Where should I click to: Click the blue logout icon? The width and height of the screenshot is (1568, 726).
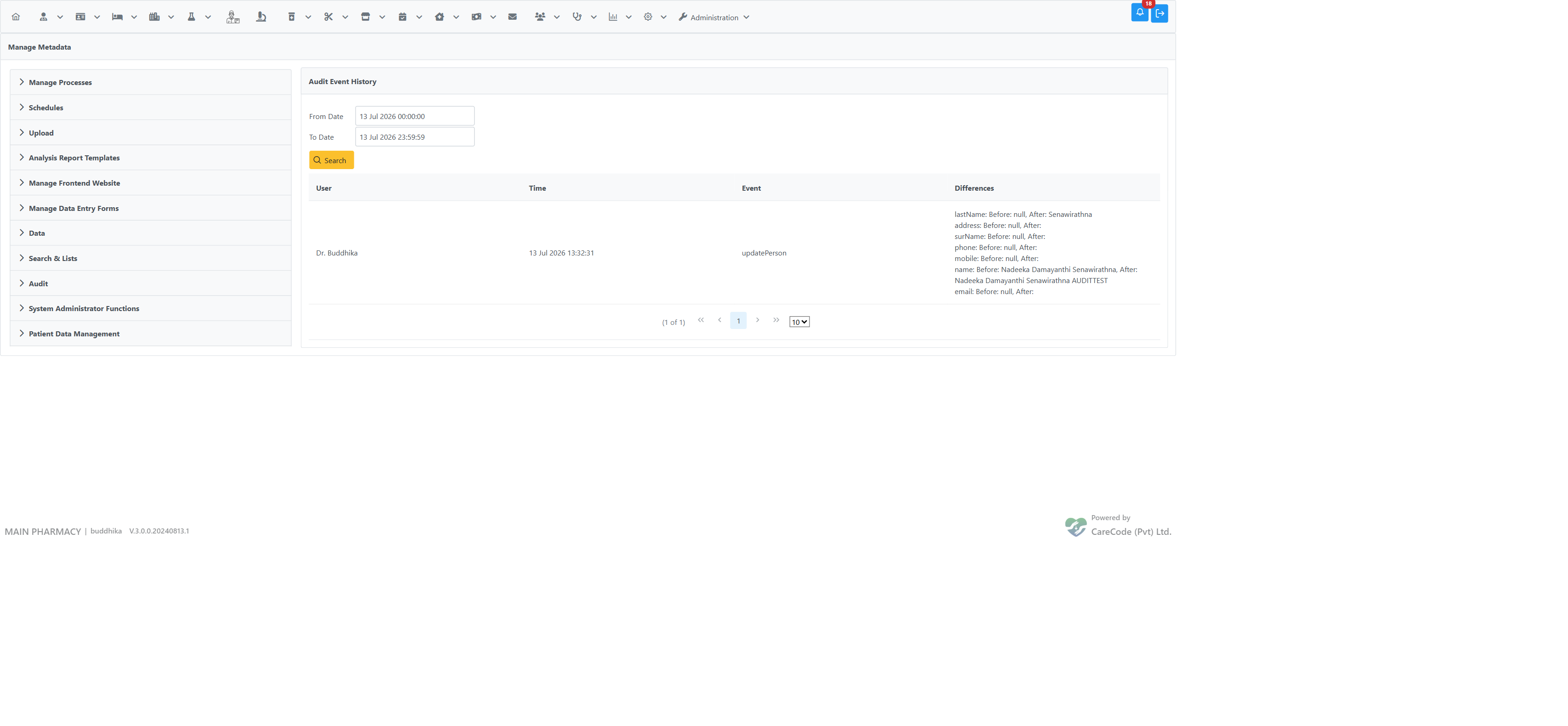(x=1160, y=13)
